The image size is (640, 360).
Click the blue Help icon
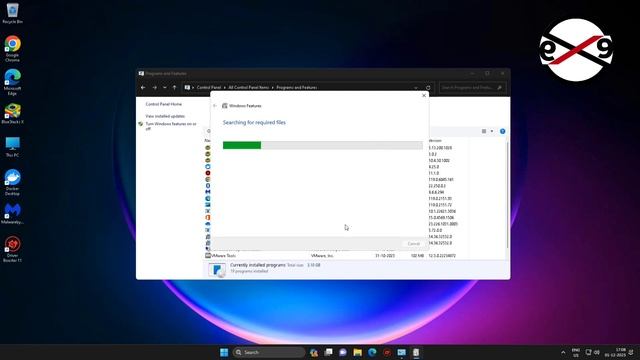(502, 131)
